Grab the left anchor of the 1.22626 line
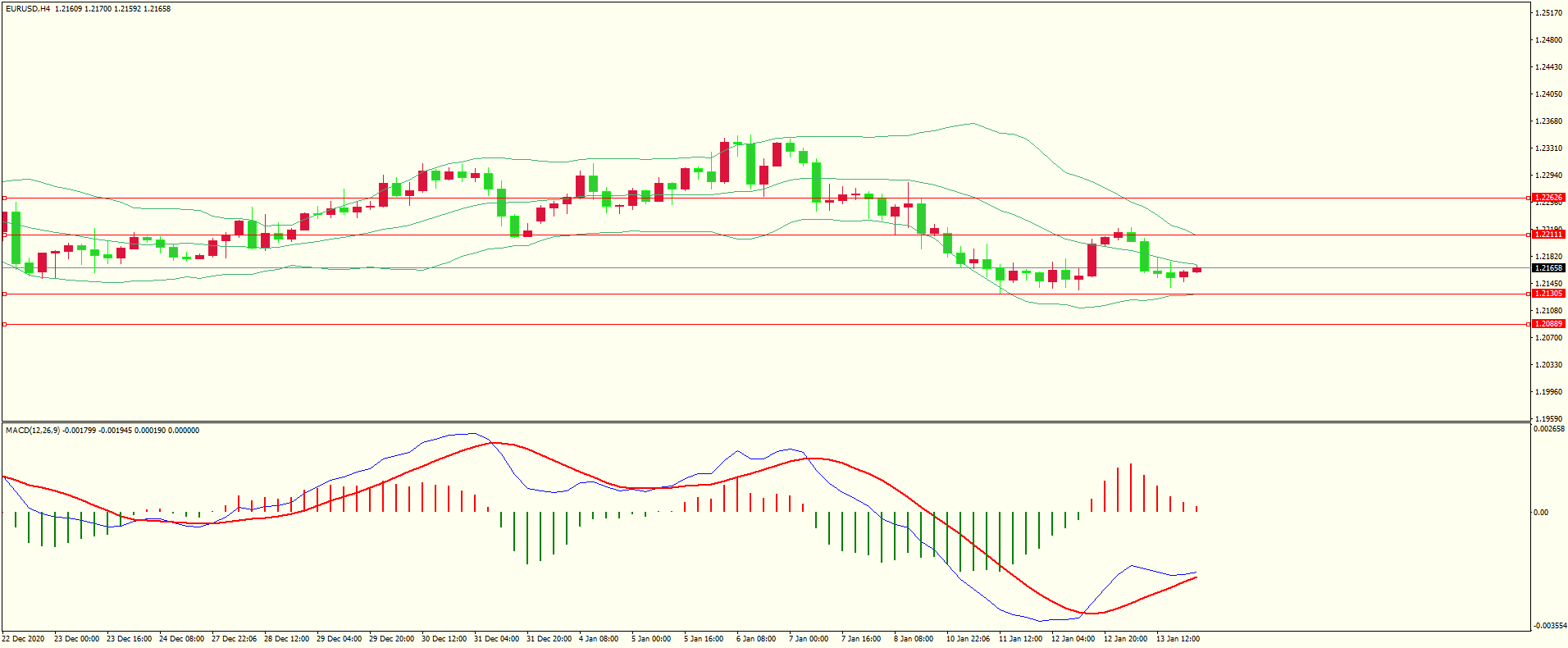The image size is (1568, 648). pyautogui.click(x=4, y=198)
